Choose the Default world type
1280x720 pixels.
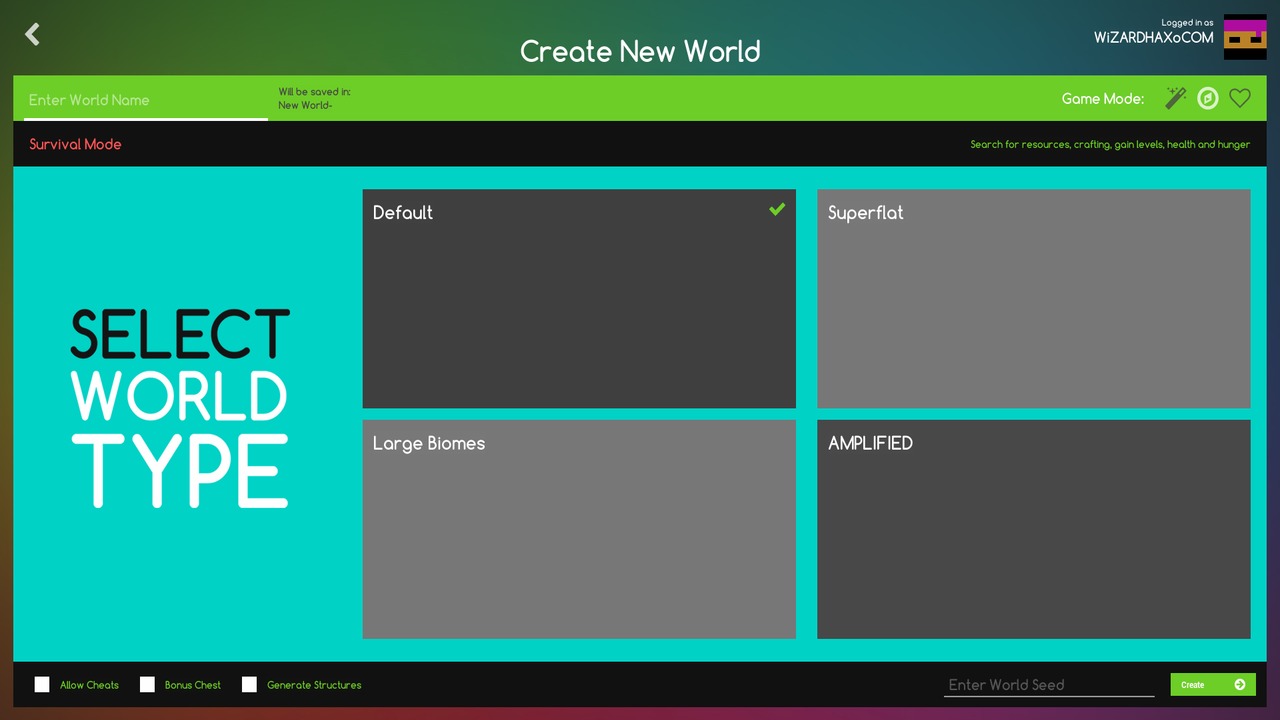[579, 299]
